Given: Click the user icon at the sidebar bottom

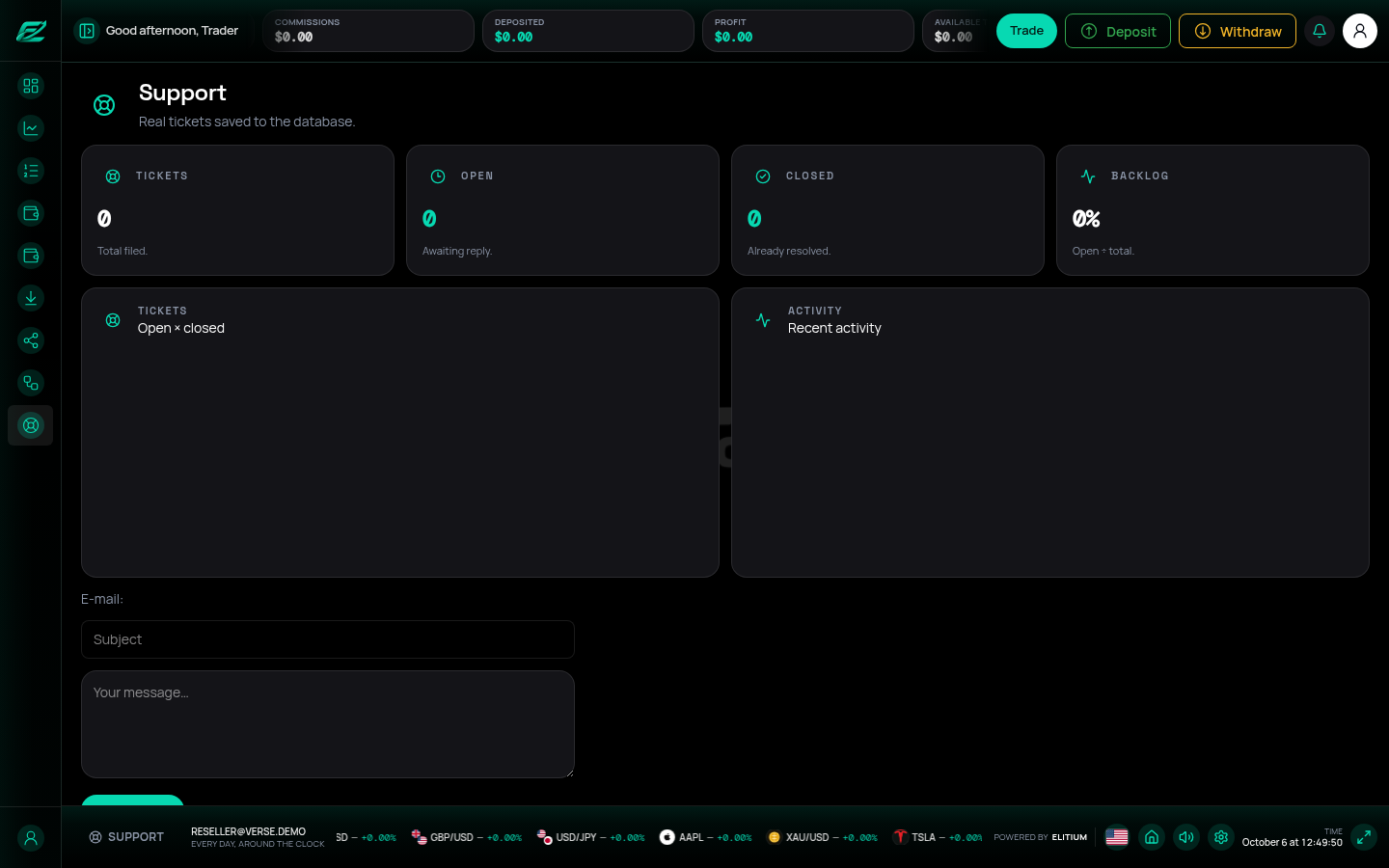Looking at the screenshot, I should click(x=31, y=838).
